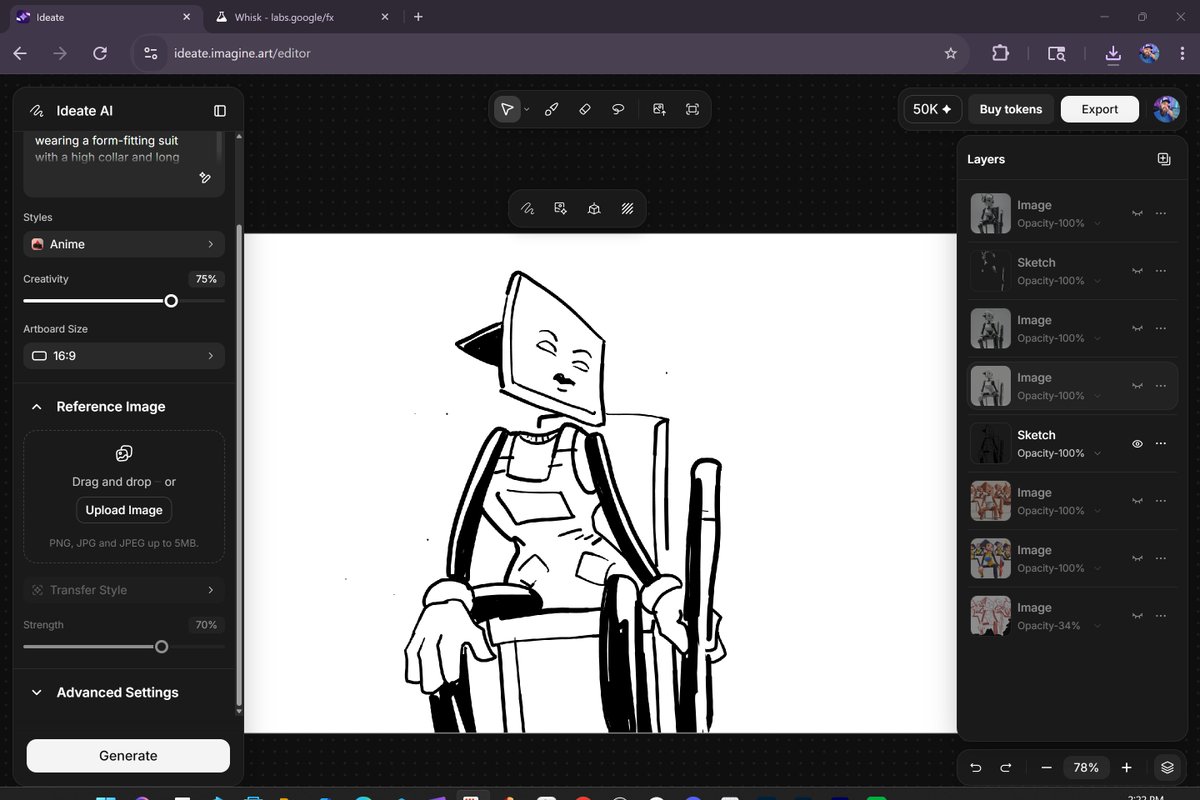Collapse the Ideate AI side panel icon
This screenshot has height=800, width=1200.
click(x=220, y=111)
